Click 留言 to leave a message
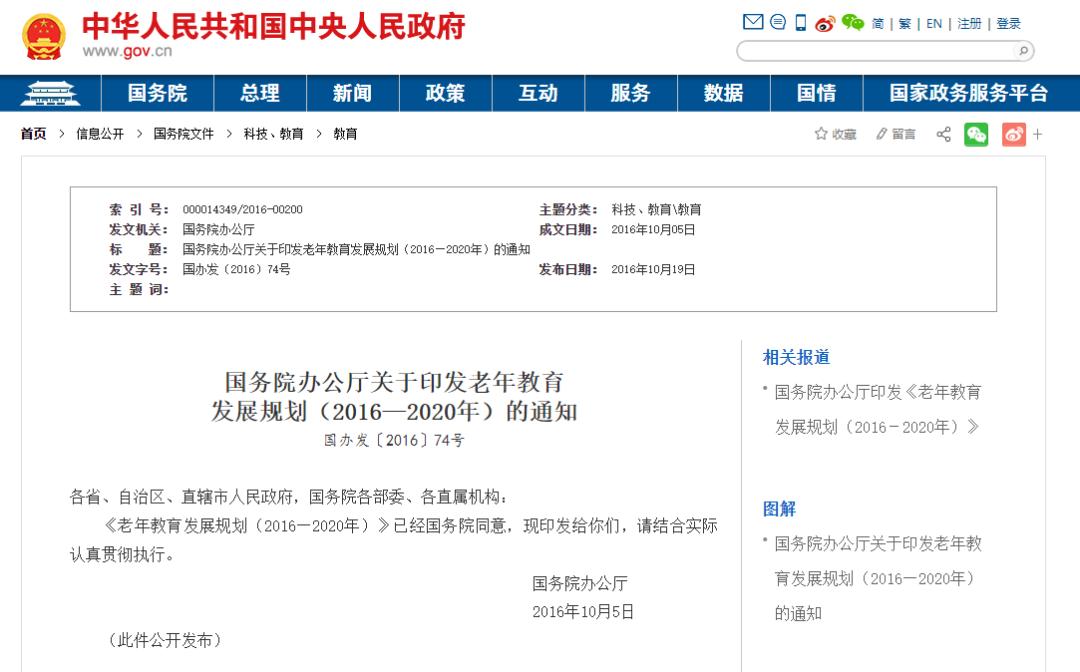 click(896, 134)
